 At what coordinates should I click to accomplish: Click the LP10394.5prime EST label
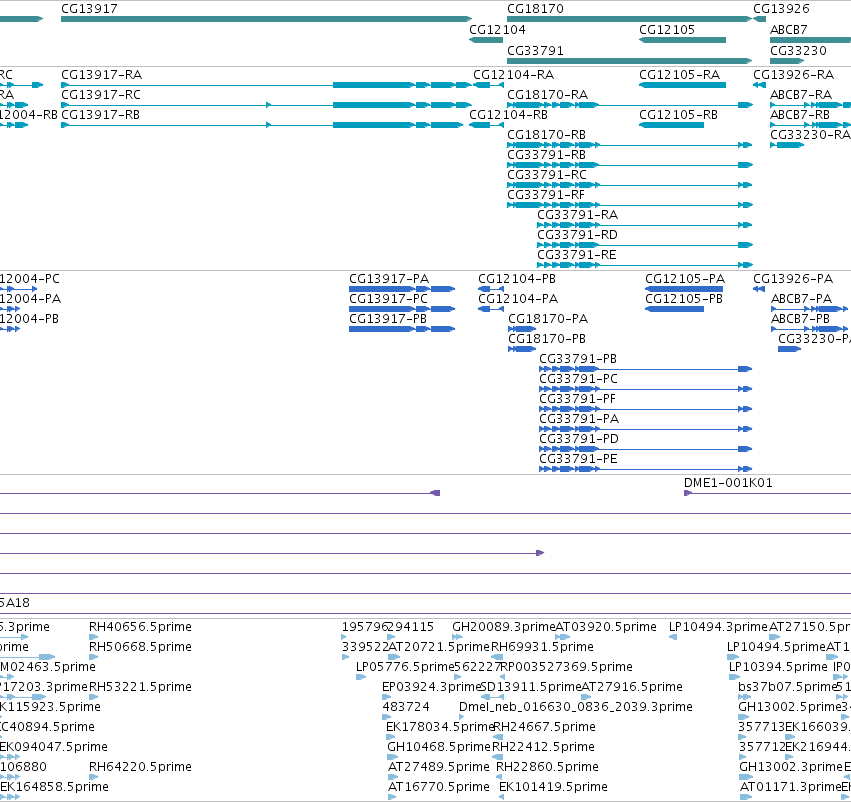(x=778, y=667)
